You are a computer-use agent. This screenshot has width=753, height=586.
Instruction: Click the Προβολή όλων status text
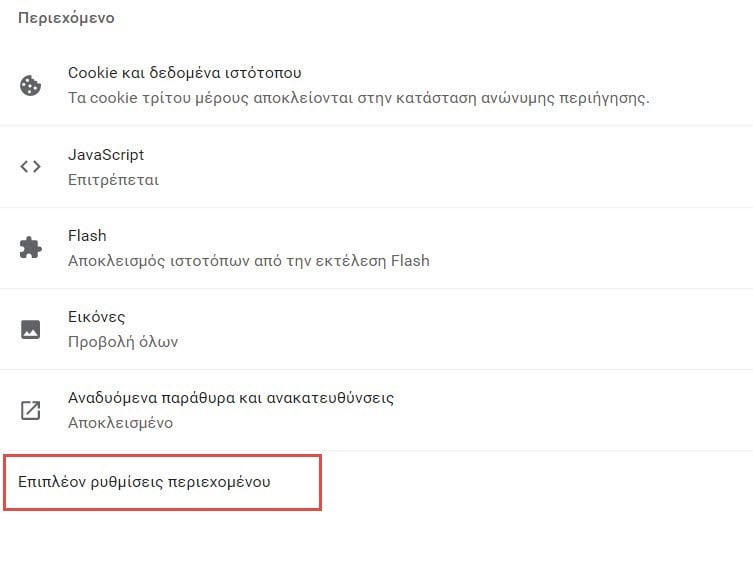pyautogui.click(x=123, y=342)
